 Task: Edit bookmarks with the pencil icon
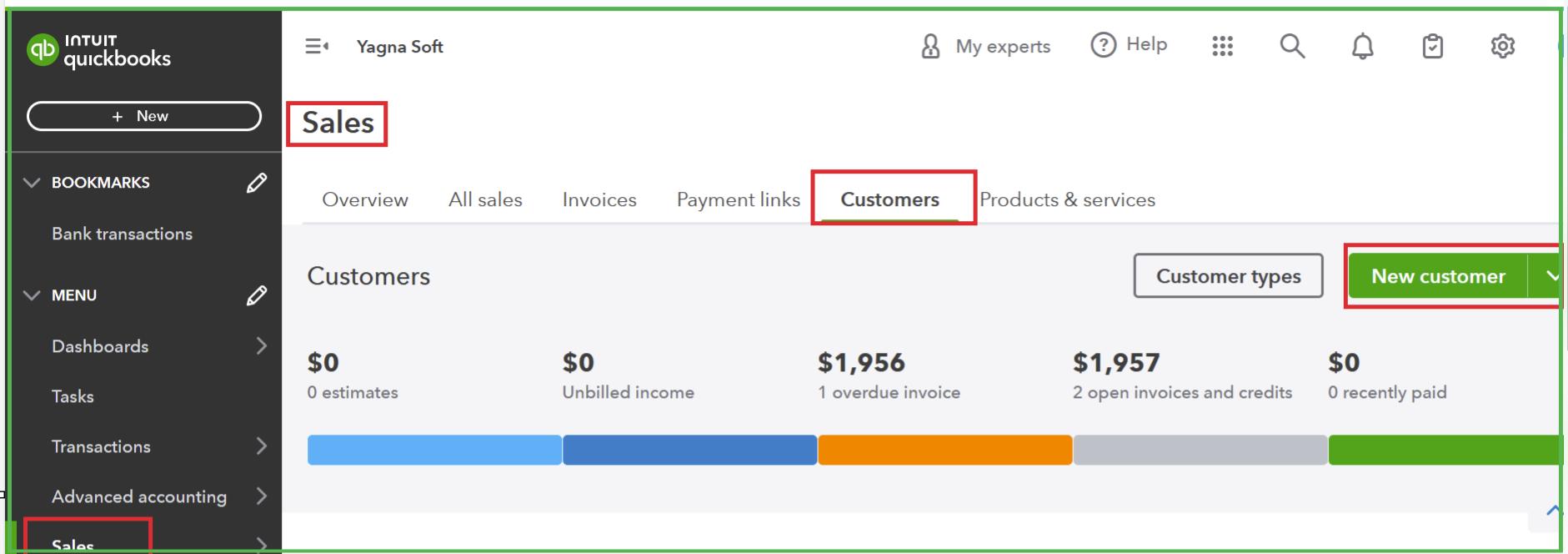257,183
